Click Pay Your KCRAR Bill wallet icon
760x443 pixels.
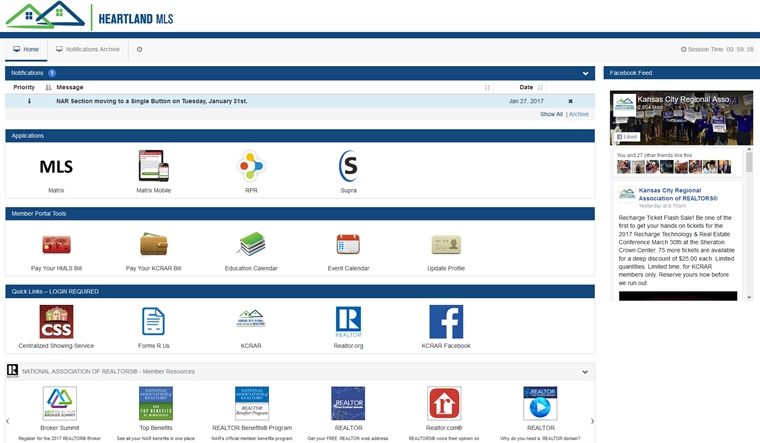pyautogui.click(x=154, y=244)
